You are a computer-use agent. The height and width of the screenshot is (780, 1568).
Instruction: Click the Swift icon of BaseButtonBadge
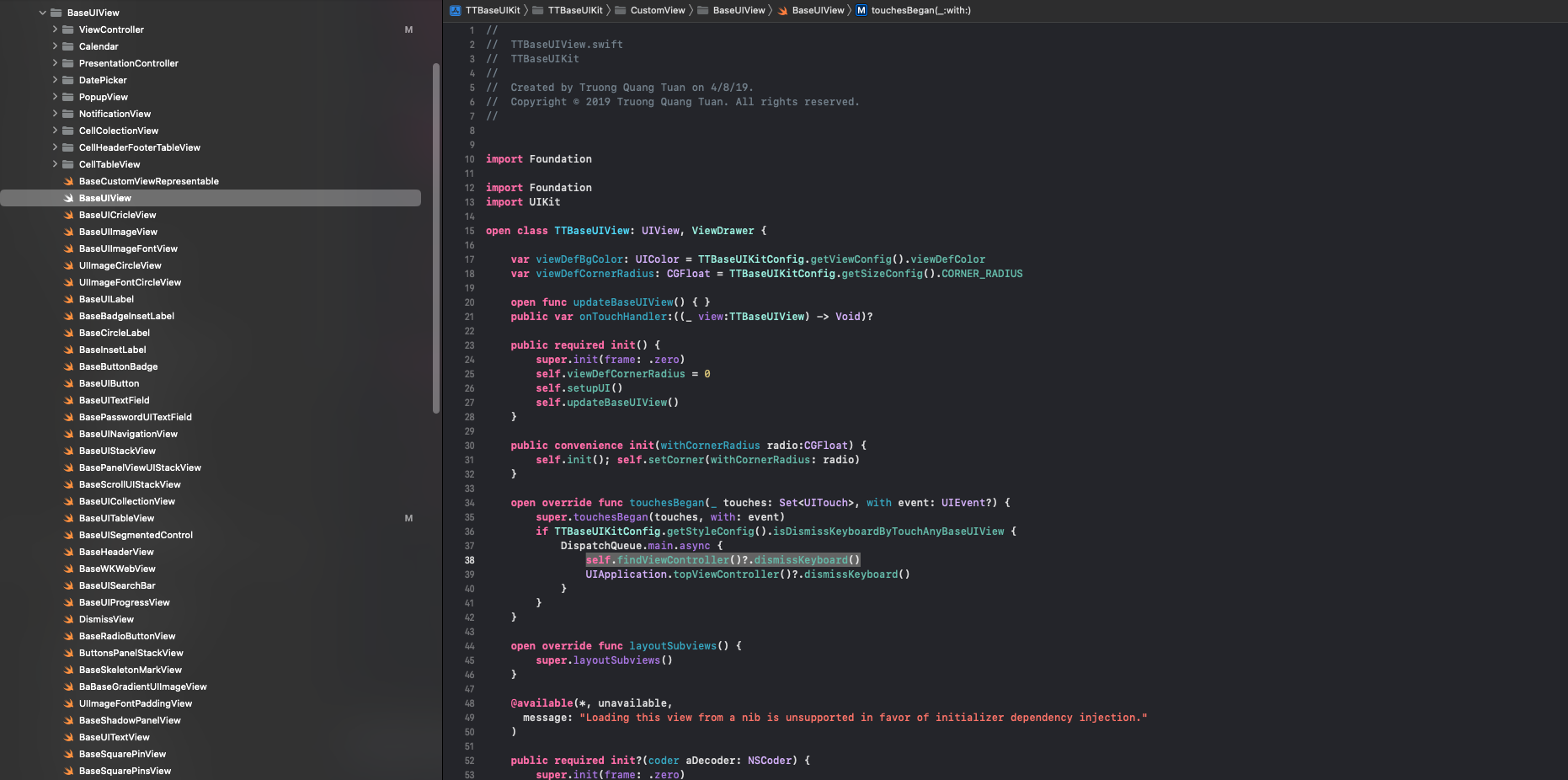pos(69,366)
